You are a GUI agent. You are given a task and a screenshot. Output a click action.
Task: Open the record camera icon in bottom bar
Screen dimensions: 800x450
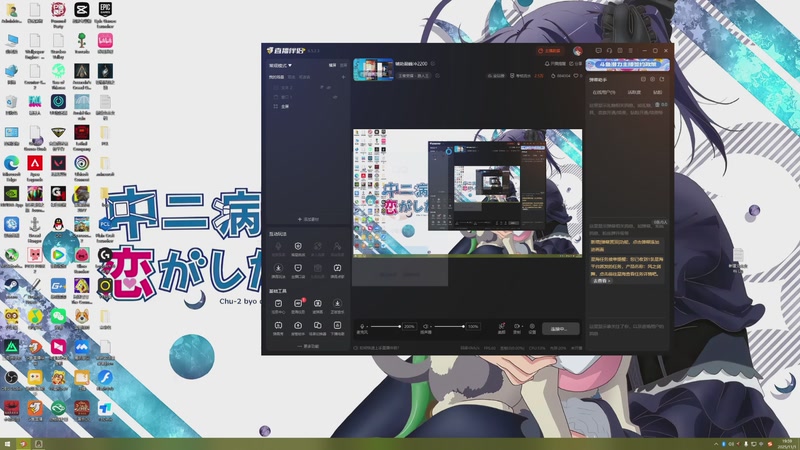tap(516, 326)
